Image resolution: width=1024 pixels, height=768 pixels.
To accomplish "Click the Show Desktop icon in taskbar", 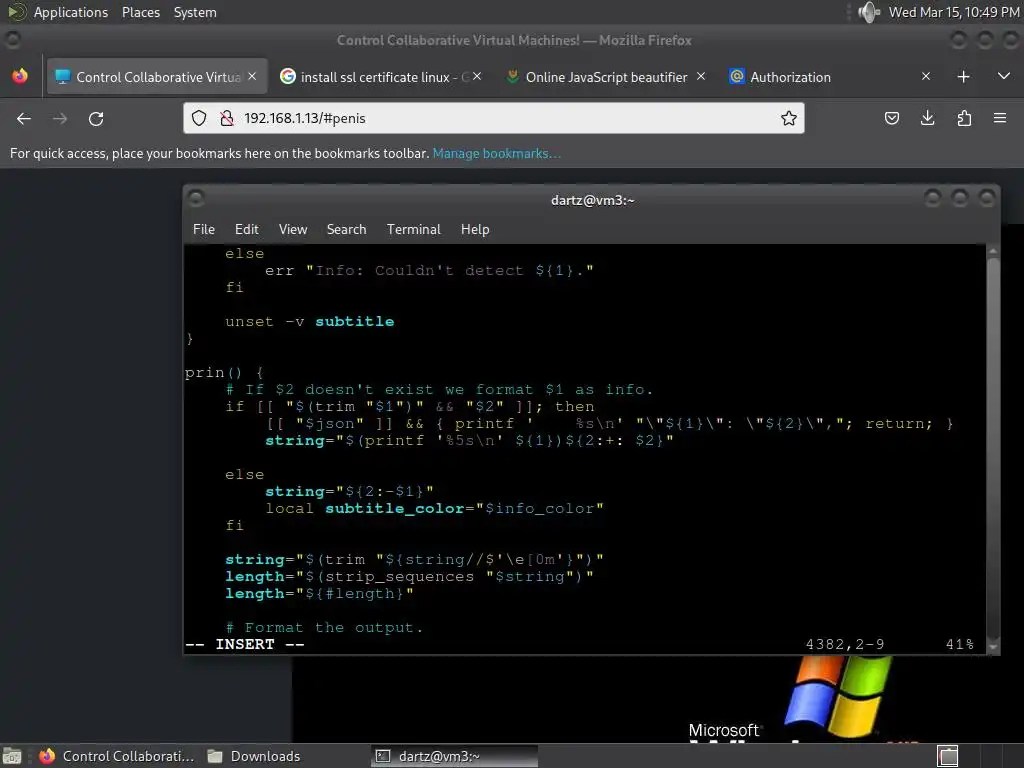I will point(12,756).
